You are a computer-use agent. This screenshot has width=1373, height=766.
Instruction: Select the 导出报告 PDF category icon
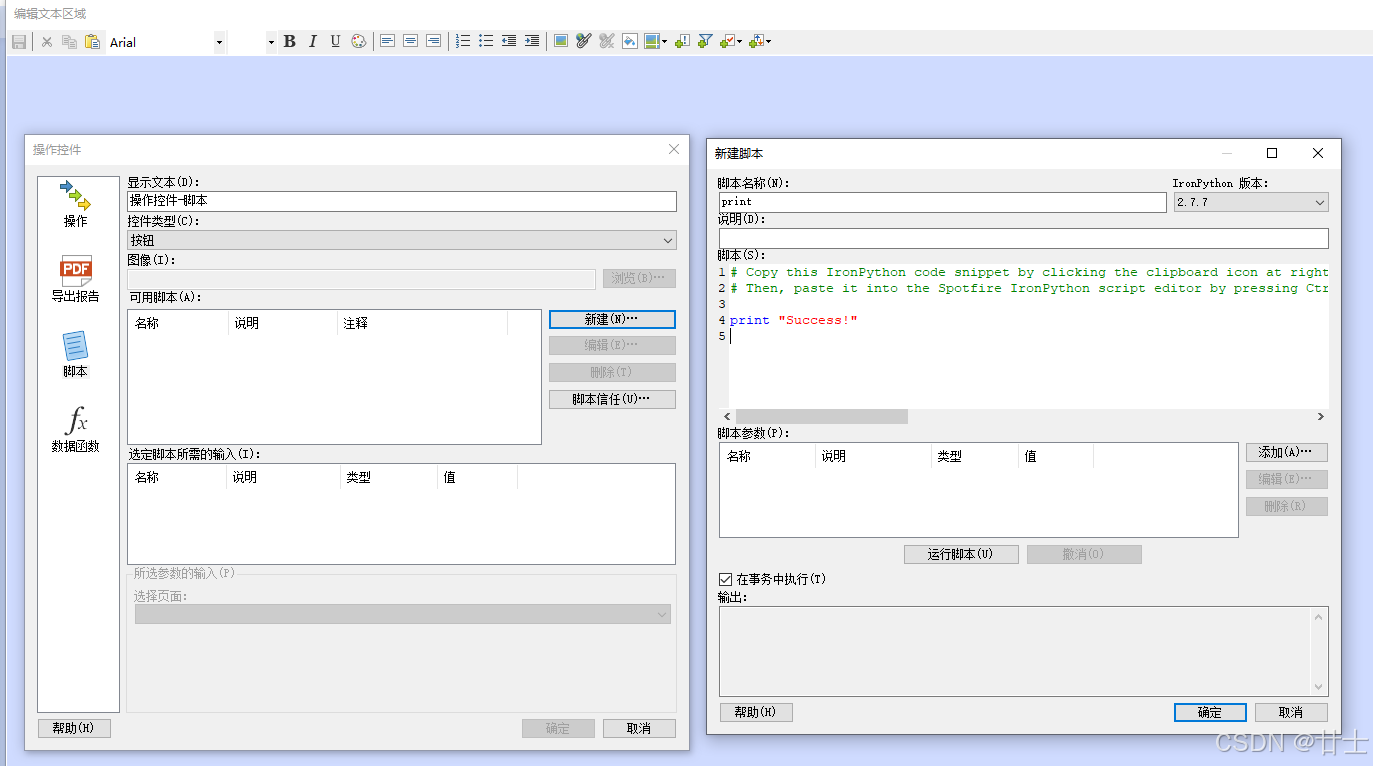coord(76,279)
